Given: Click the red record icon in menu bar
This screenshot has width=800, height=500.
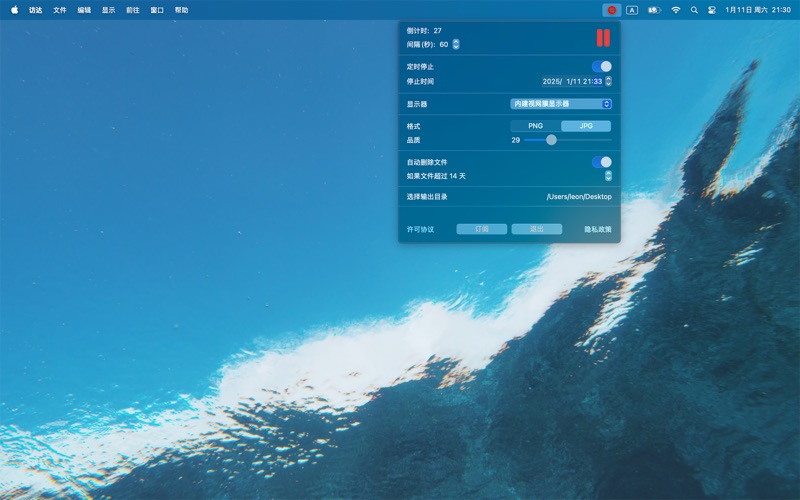Looking at the screenshot, I should (x=611, y=10).
